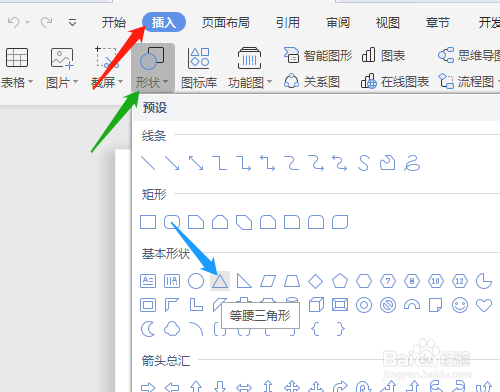Image resolution: width=500 pixels, height=392 pixels.
Task: Expand the 图片 dropdown arrow
Action: (x=75, y=81)
